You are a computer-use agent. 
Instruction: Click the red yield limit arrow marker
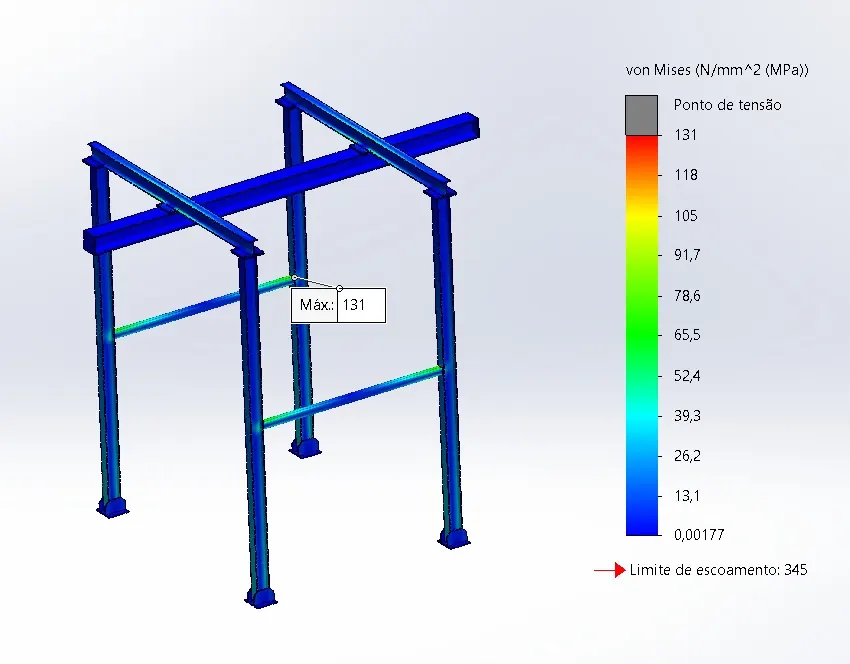click(x=610, y=570)
